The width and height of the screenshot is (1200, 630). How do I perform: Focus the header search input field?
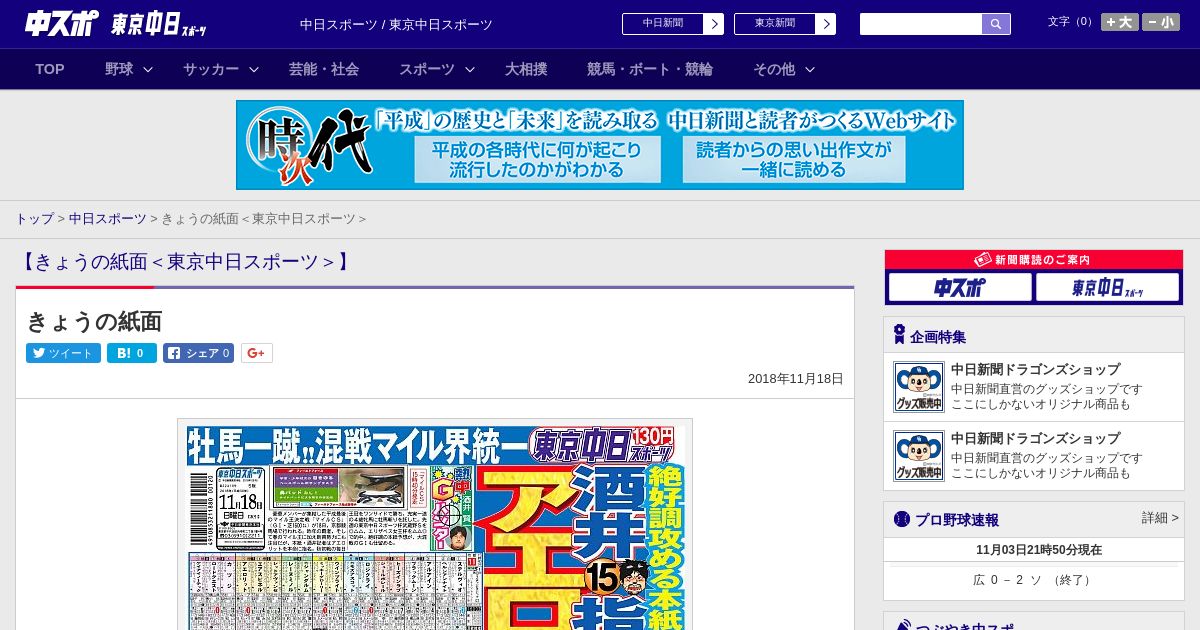tap(921, 24)
